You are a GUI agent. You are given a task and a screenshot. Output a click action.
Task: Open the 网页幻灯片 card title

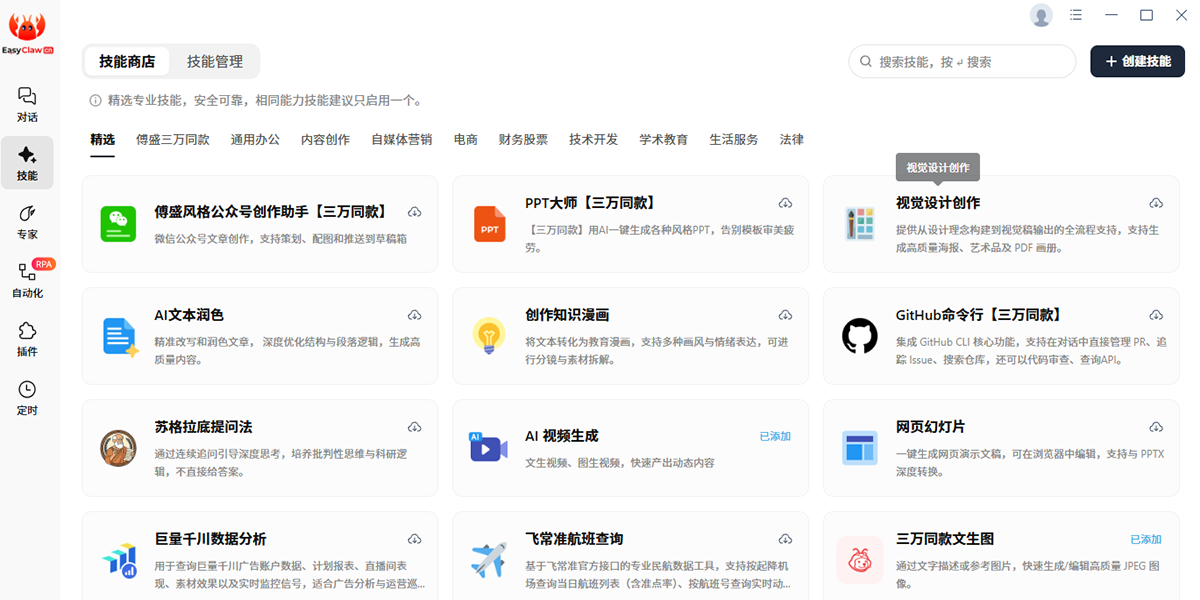[931, 427]
